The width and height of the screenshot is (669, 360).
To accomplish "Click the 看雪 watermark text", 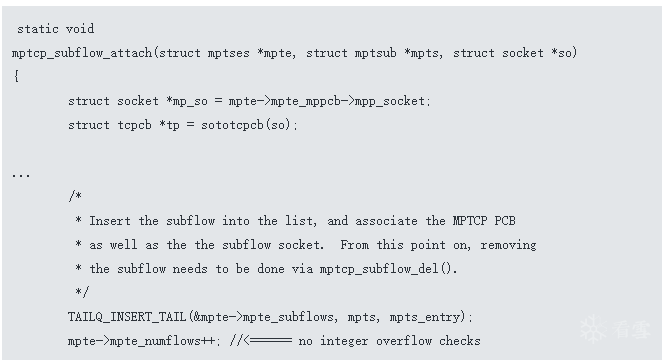I will point(631,329).
